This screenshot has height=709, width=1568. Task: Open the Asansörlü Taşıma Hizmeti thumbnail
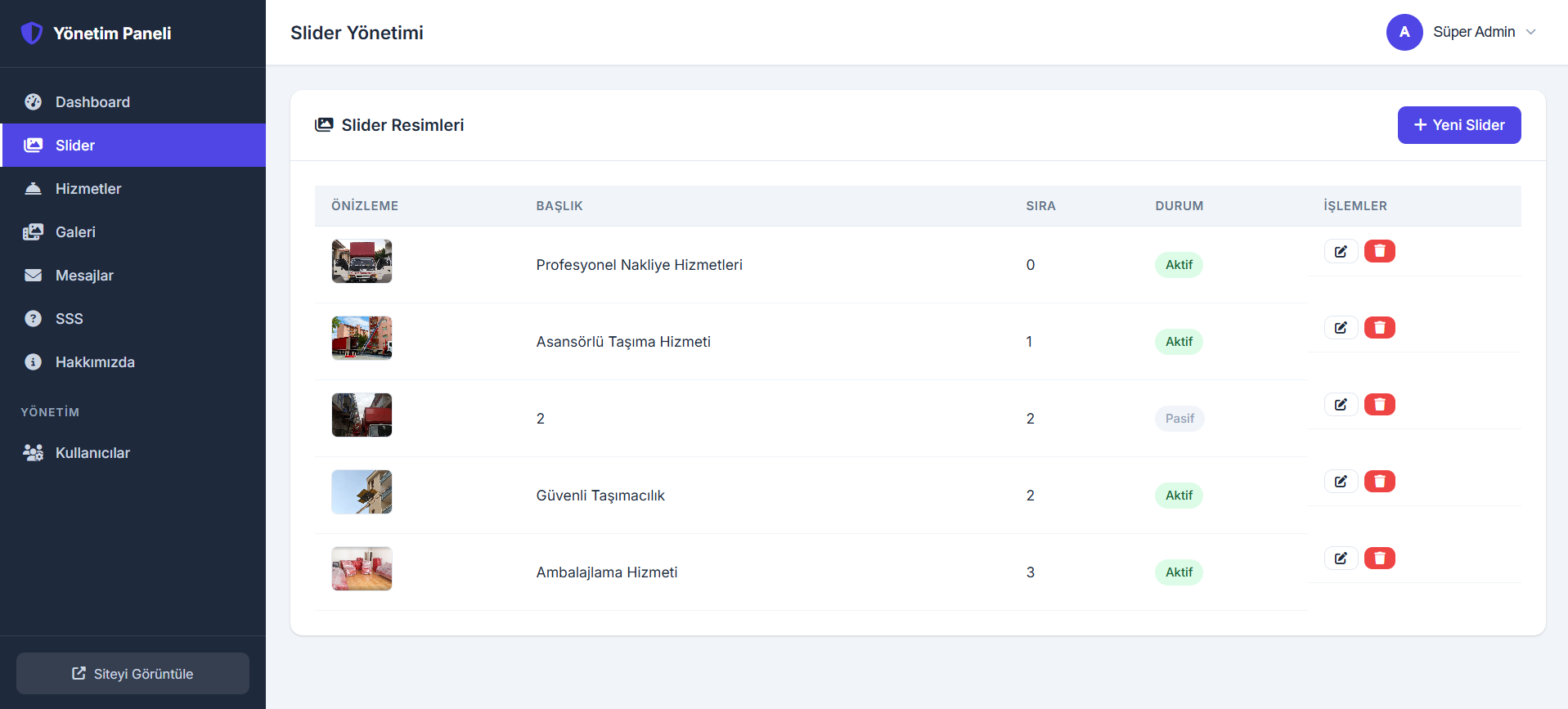(362, 339)
